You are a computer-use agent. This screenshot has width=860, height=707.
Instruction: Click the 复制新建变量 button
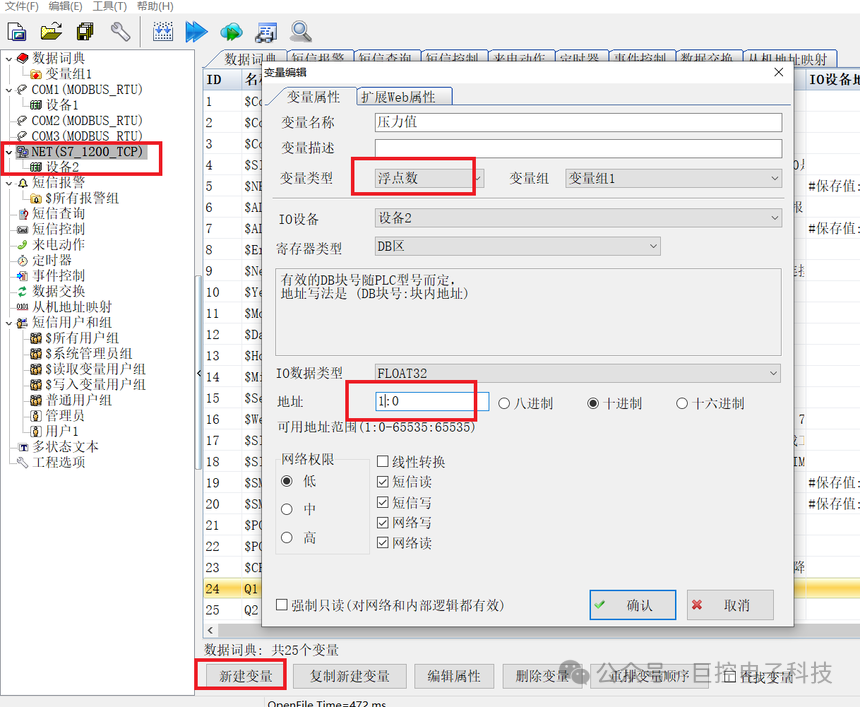click(x=350, y=676)
